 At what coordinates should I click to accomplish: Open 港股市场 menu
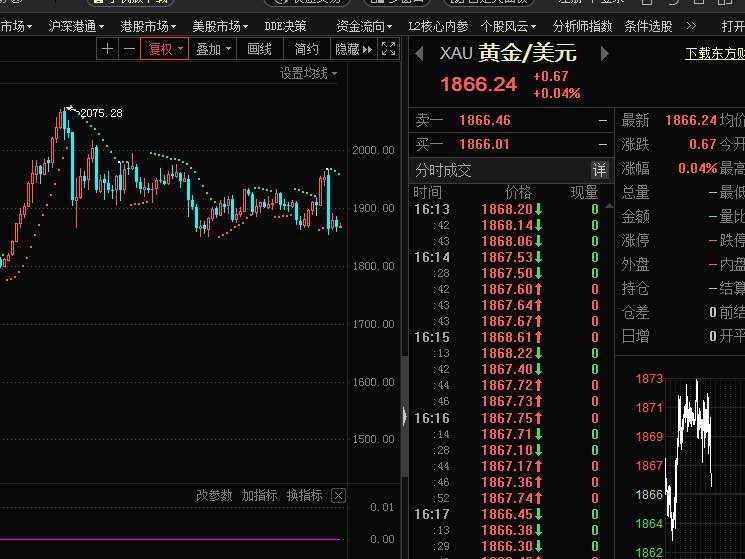[x=148, y=26]
